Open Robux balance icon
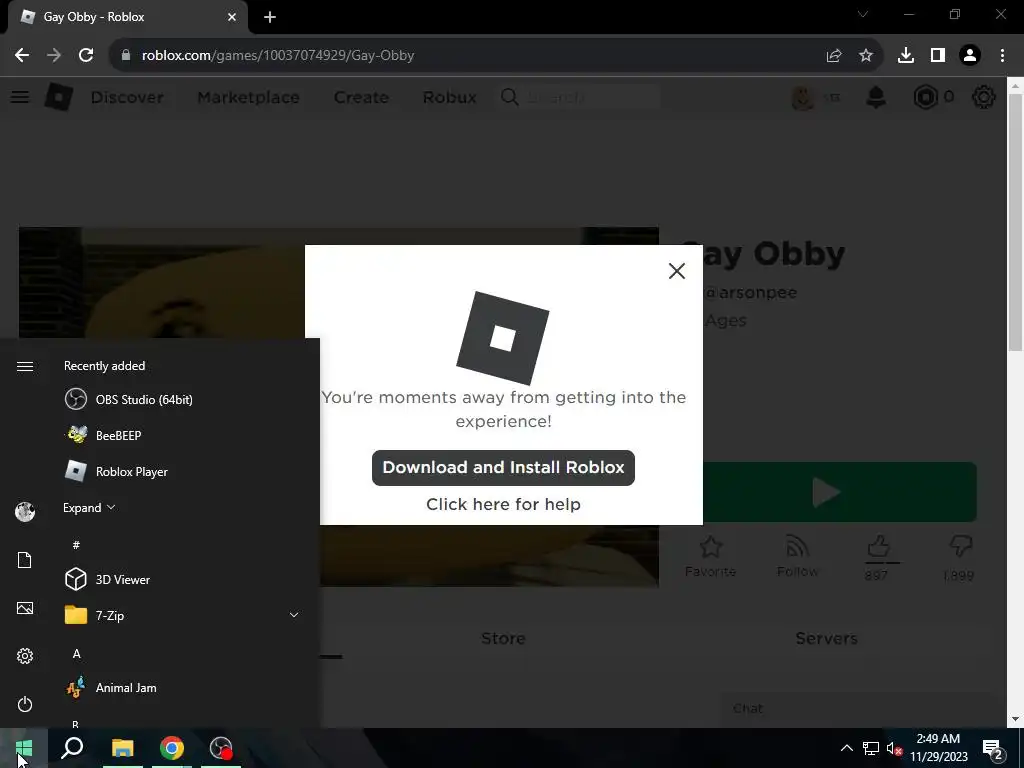 click(925, 97)
